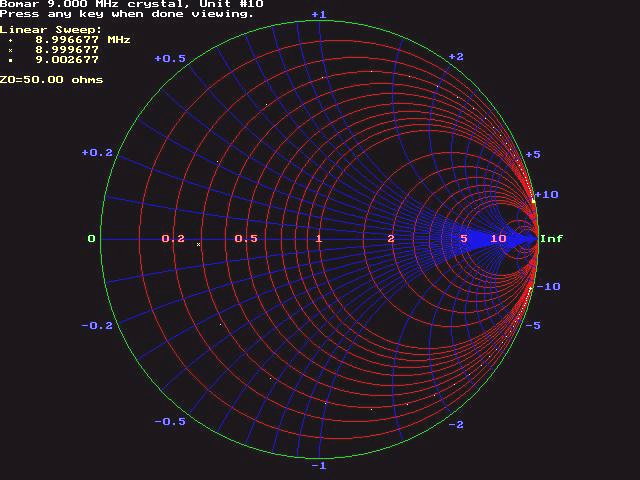Click the x marker near 0.2 resistance
This screenshot has width=640, height=480.
(x=198, y=244)
